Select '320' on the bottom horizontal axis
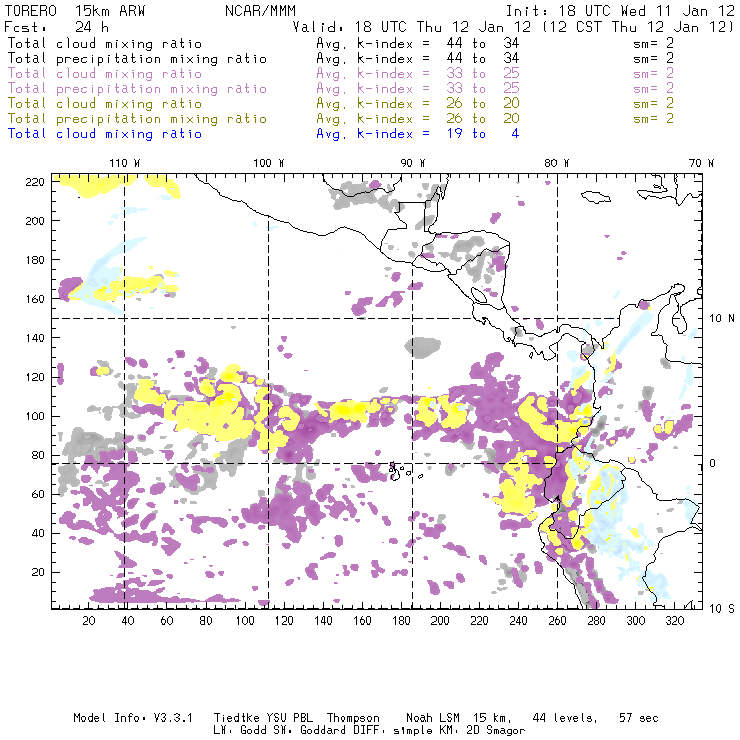The width and height of the screenshot is (740, 740). pyautogui.click(x=674, y=621)
